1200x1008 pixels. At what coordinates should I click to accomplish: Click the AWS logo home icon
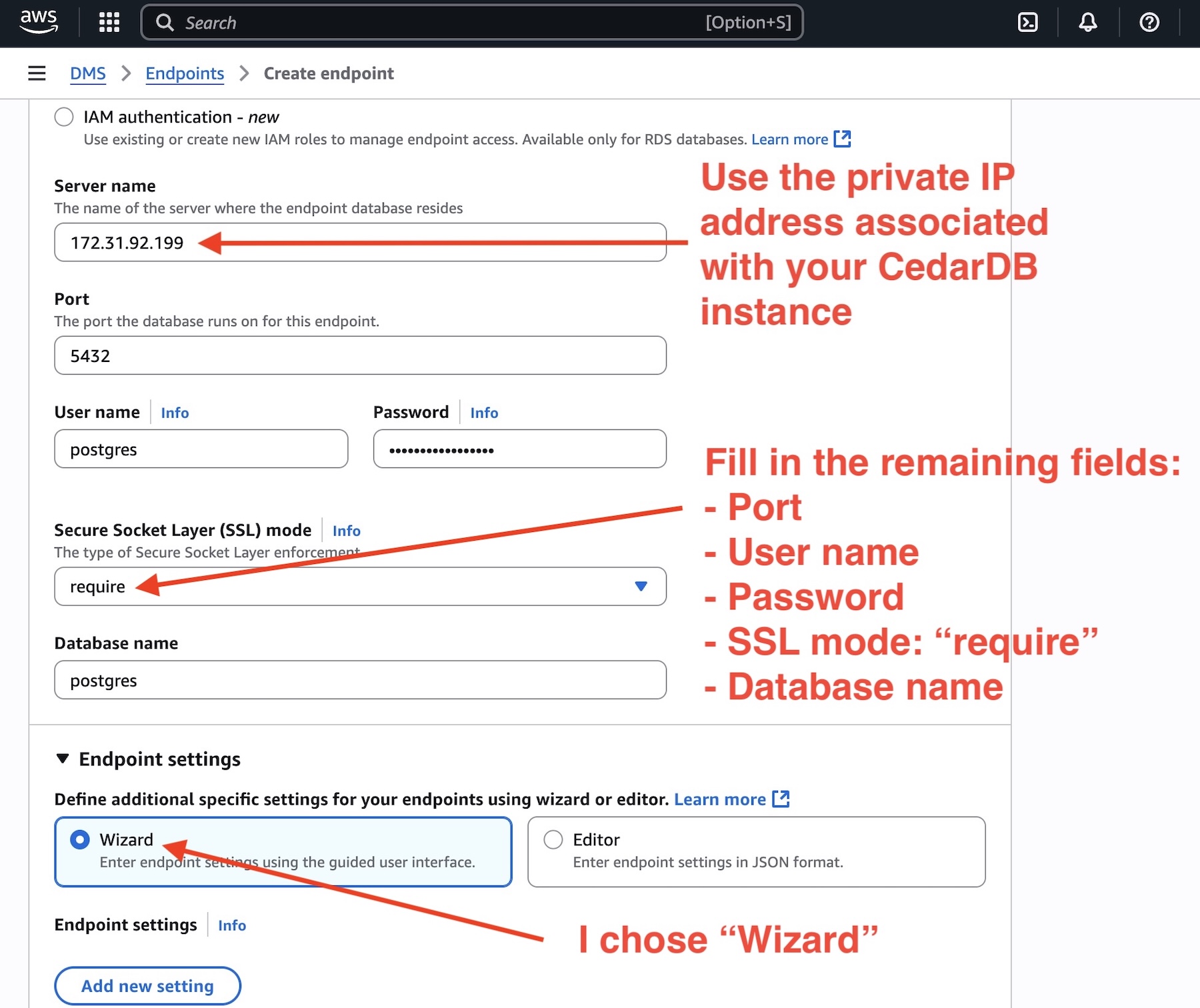[x=39, y=22]
